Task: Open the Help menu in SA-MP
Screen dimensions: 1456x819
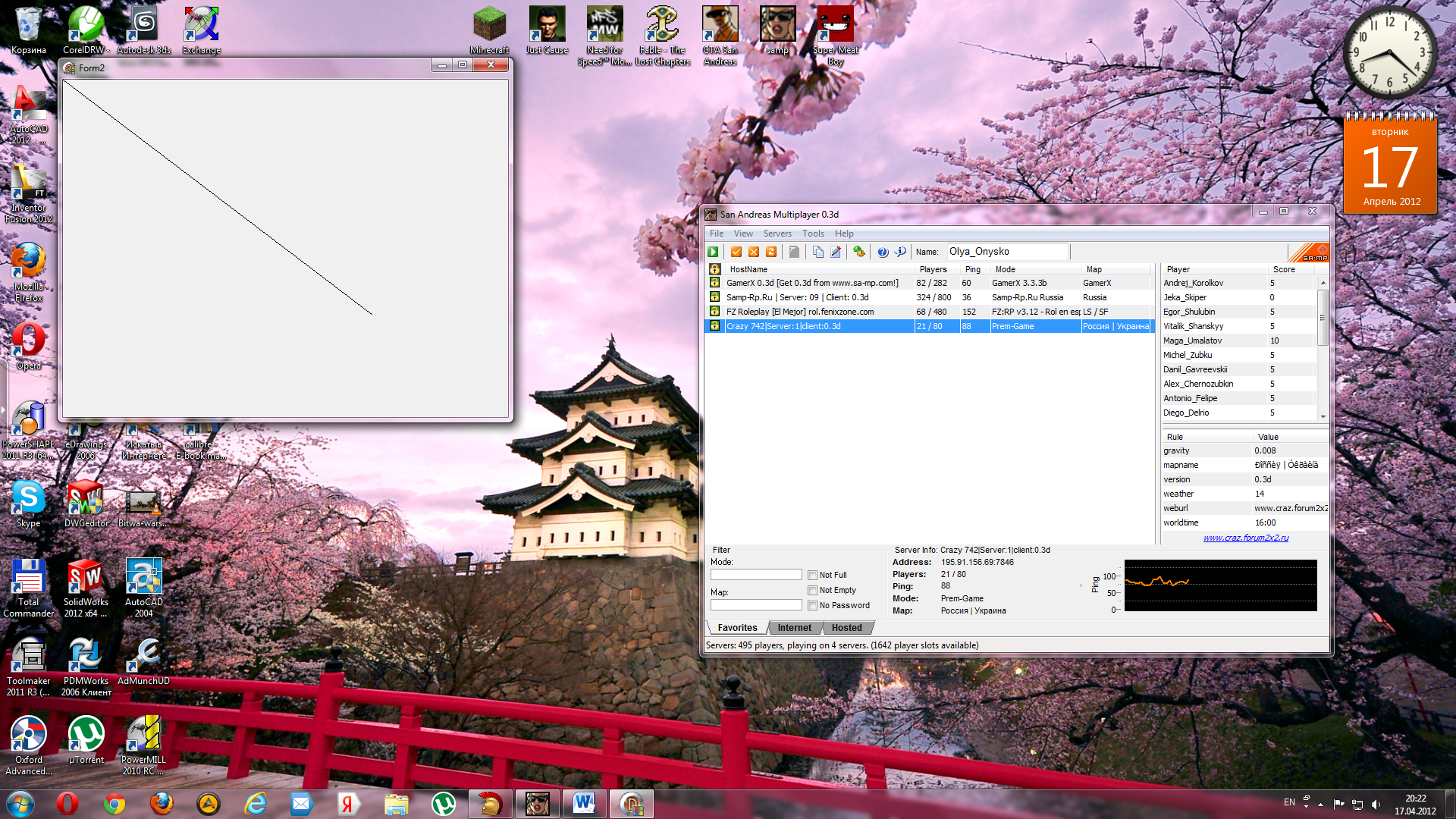Action: pos(844,234)
